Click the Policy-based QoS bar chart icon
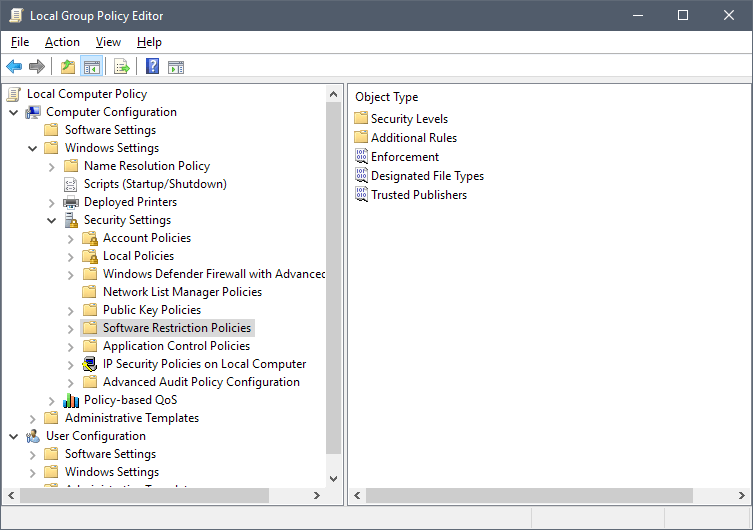The width and height of the screenshot is (753, 530). coord(71,400)
